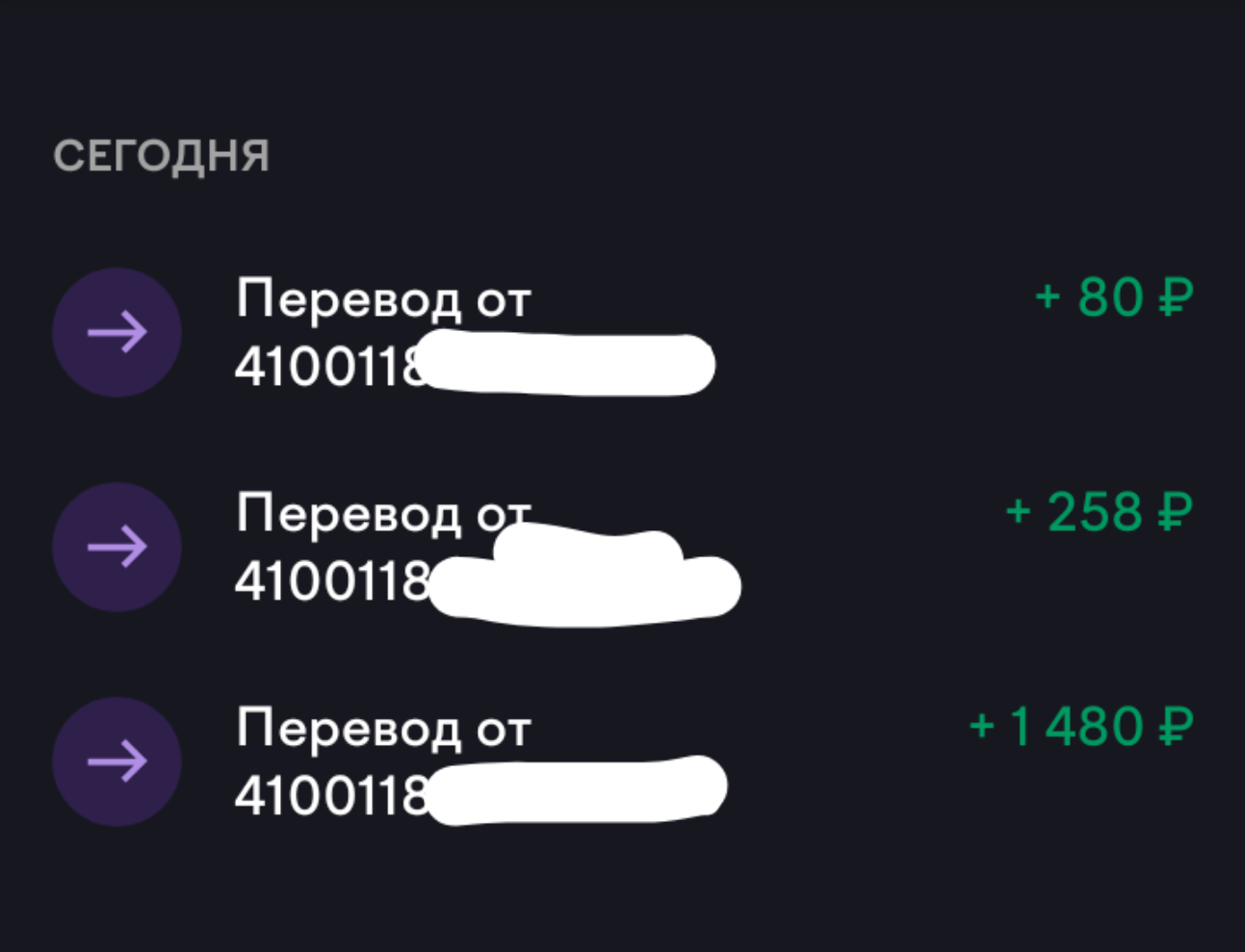The image size is (1245, 952).
Task: Click the white redacted area in the 1 480 ₽ transfer
Action: [578, 791]
